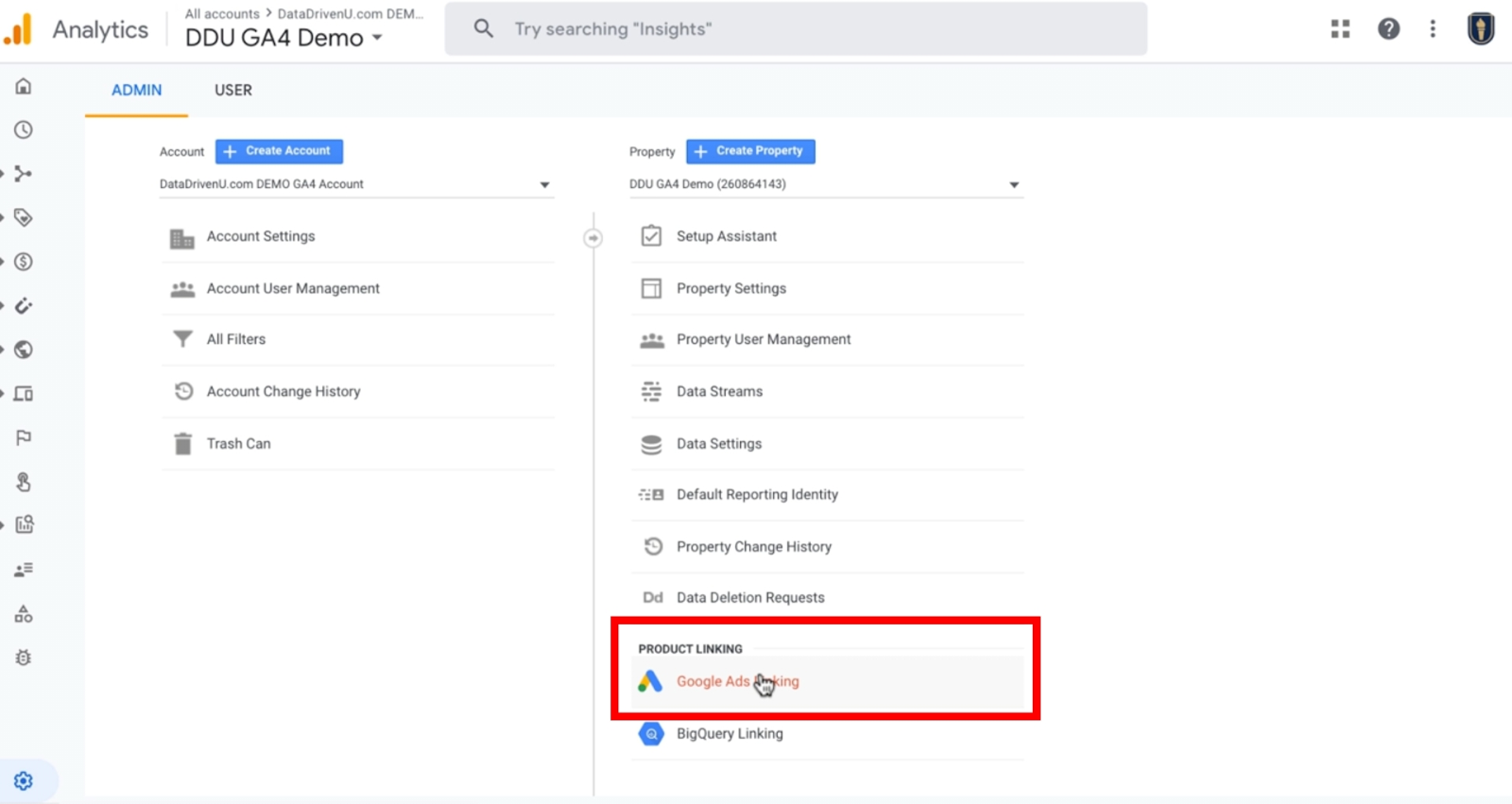Image resolution: width=1512 pixels, height=804 pixels.
Task: Open the Events touch-hand icon in sidebar
Action: (24, 482)
